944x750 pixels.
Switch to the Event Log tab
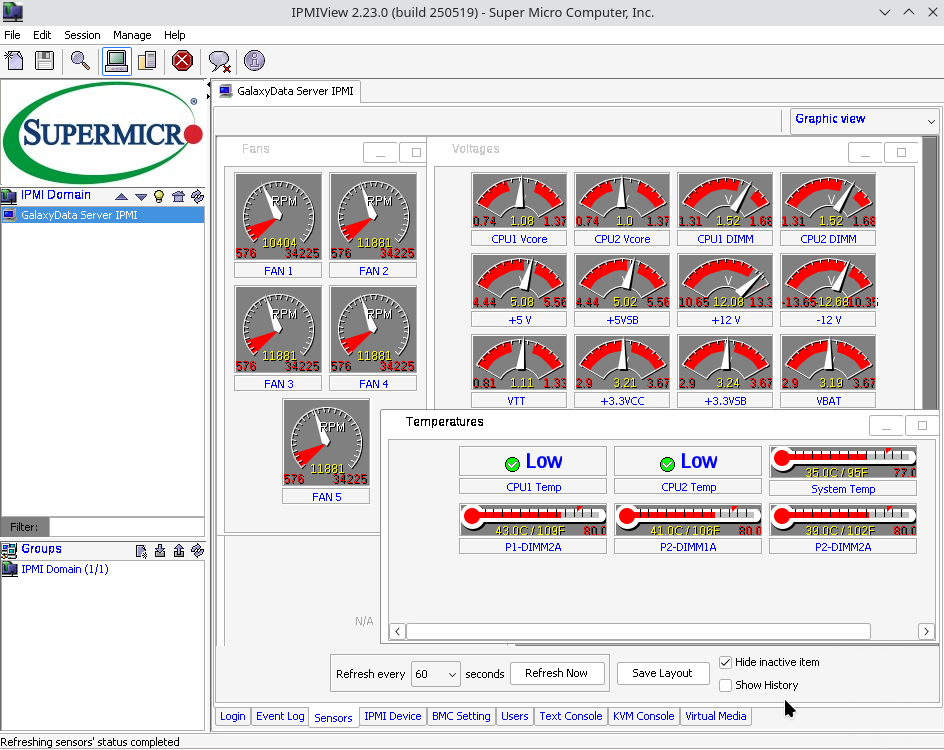[x=280, y=716]
